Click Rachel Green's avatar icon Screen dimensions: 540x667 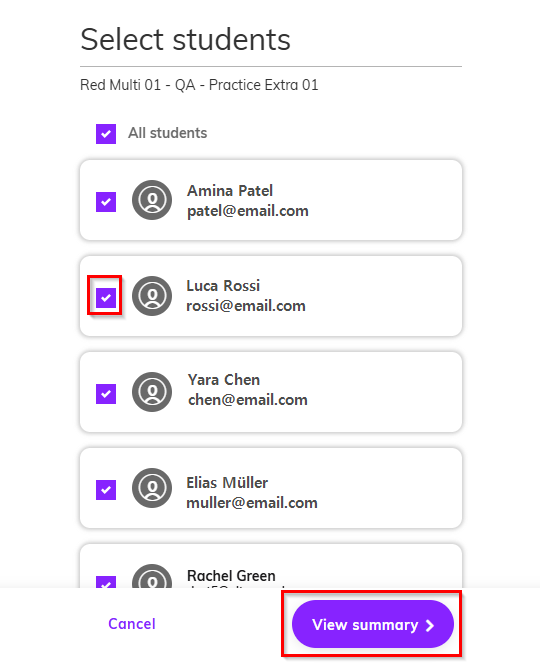coord(152,576)
